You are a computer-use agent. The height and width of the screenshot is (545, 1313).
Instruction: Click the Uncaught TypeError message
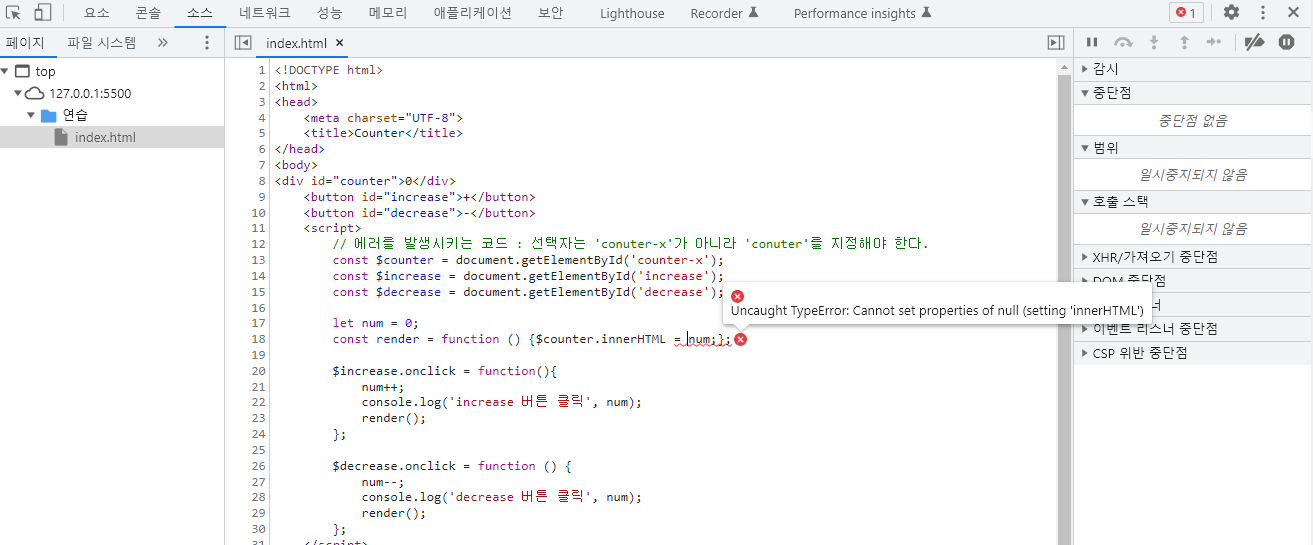pos(937,311)
